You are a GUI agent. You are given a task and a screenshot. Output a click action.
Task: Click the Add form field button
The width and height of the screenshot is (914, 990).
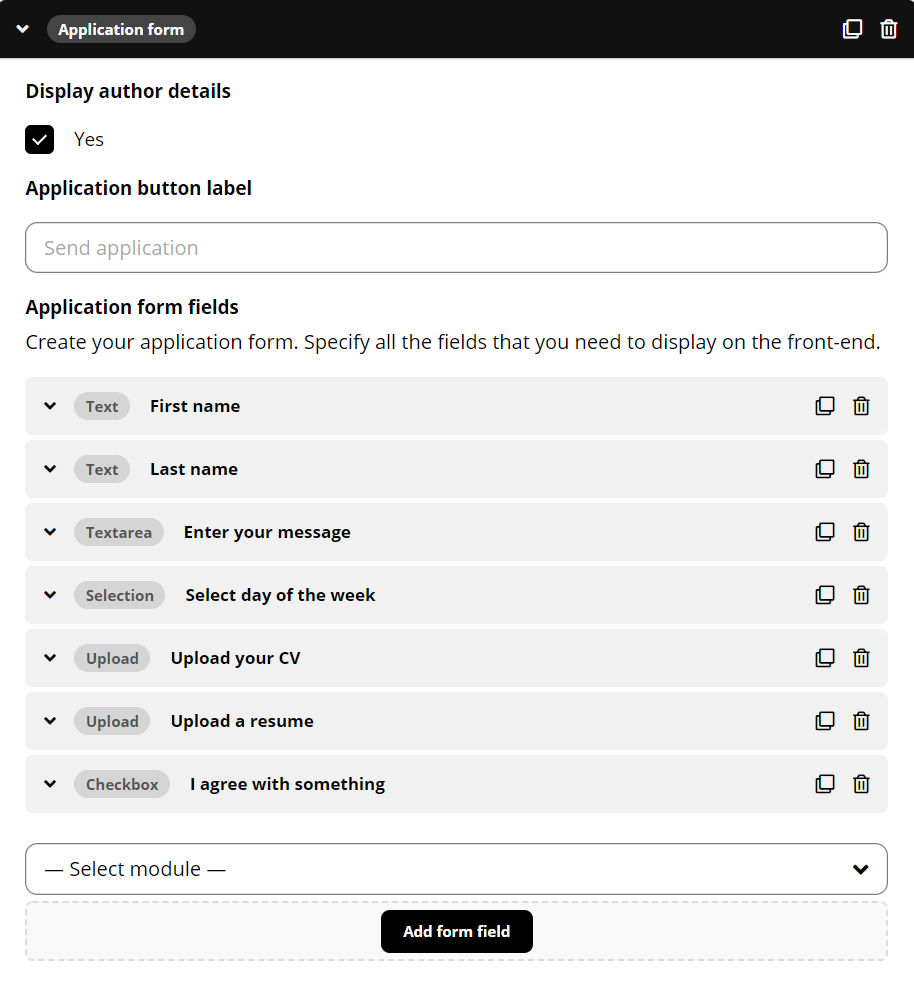(x=456, y=931)
